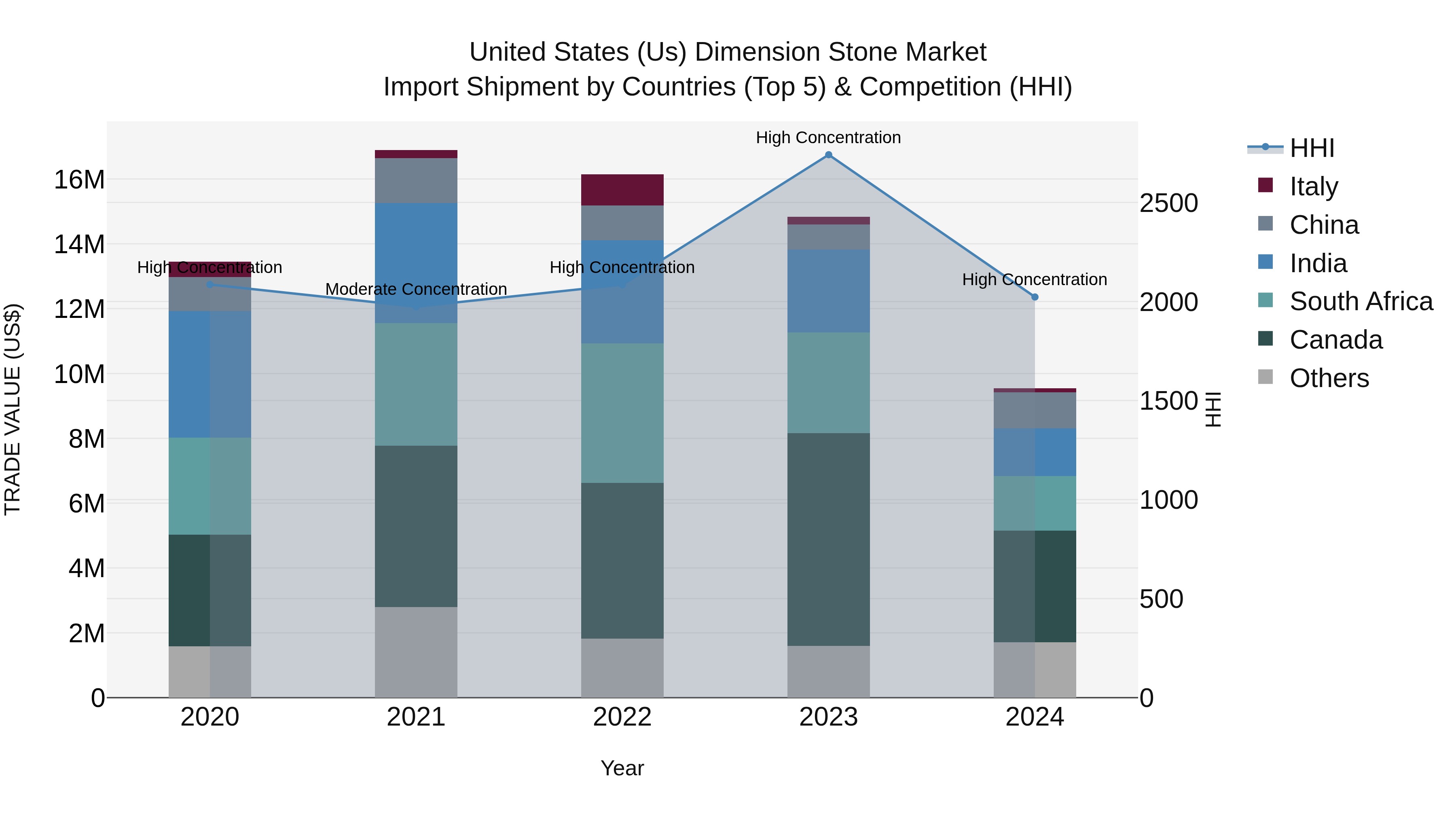Click the Italy maroon legend swatch

coord(1266,185)
